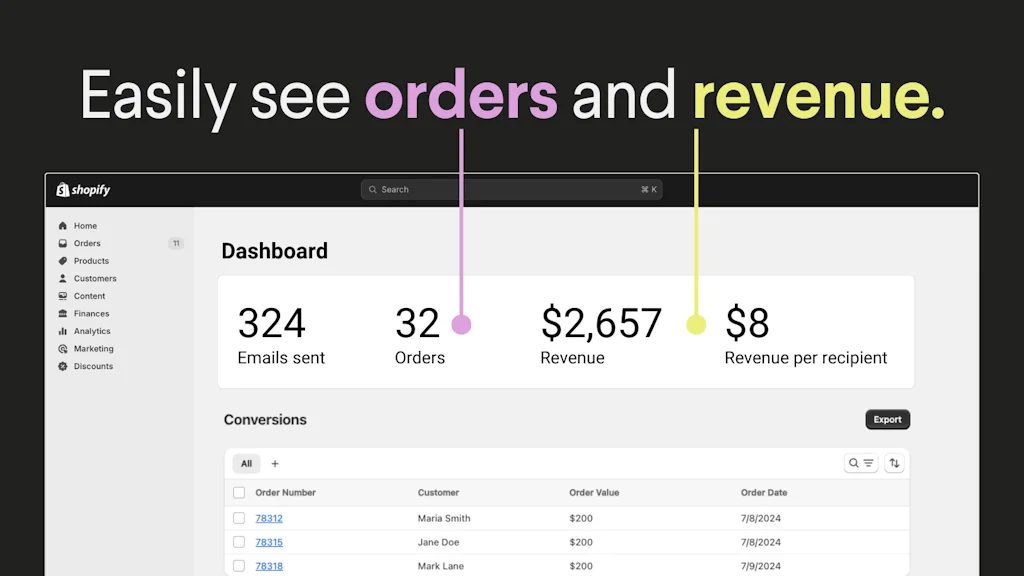Click inside the Search field
The height and width of the screenshot is (576, 1024).
point(511,189)
